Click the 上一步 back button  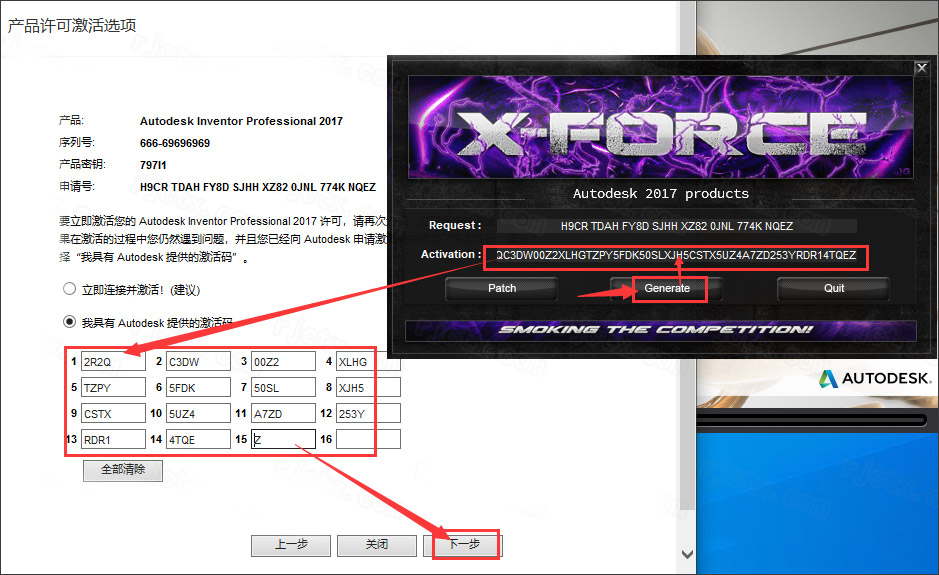(x=291, y=545)
